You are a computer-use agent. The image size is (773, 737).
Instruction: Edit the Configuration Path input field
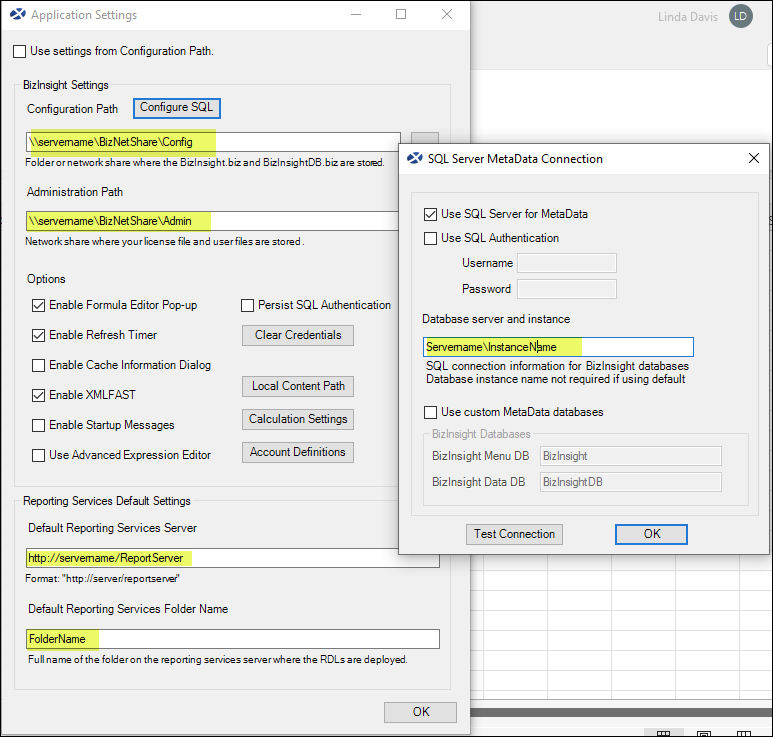click(213, 142)
